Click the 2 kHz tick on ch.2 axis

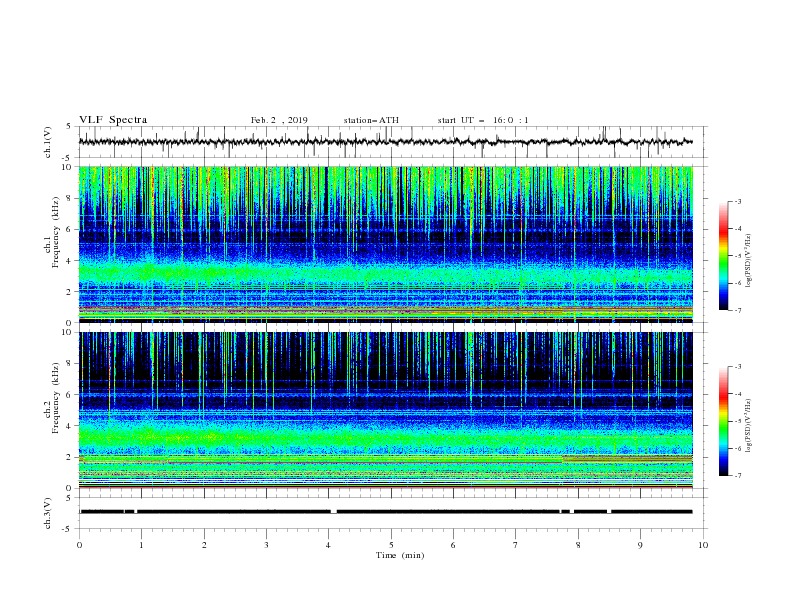click(70, 457)
